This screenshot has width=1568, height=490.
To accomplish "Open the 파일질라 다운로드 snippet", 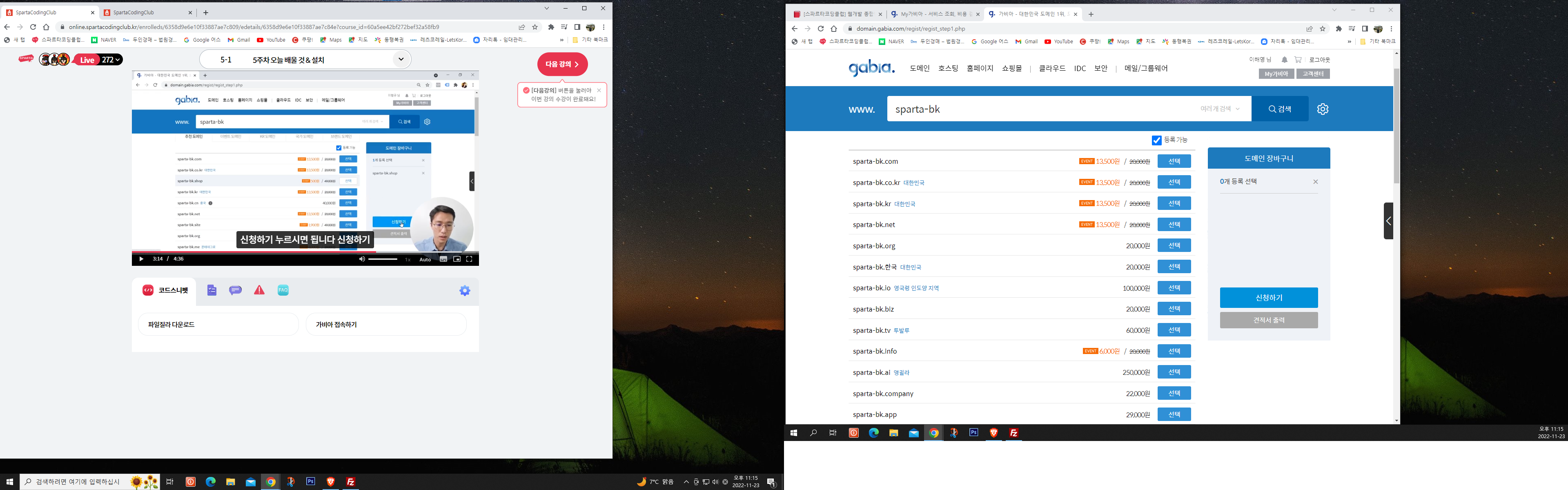I will click(218, 325).
